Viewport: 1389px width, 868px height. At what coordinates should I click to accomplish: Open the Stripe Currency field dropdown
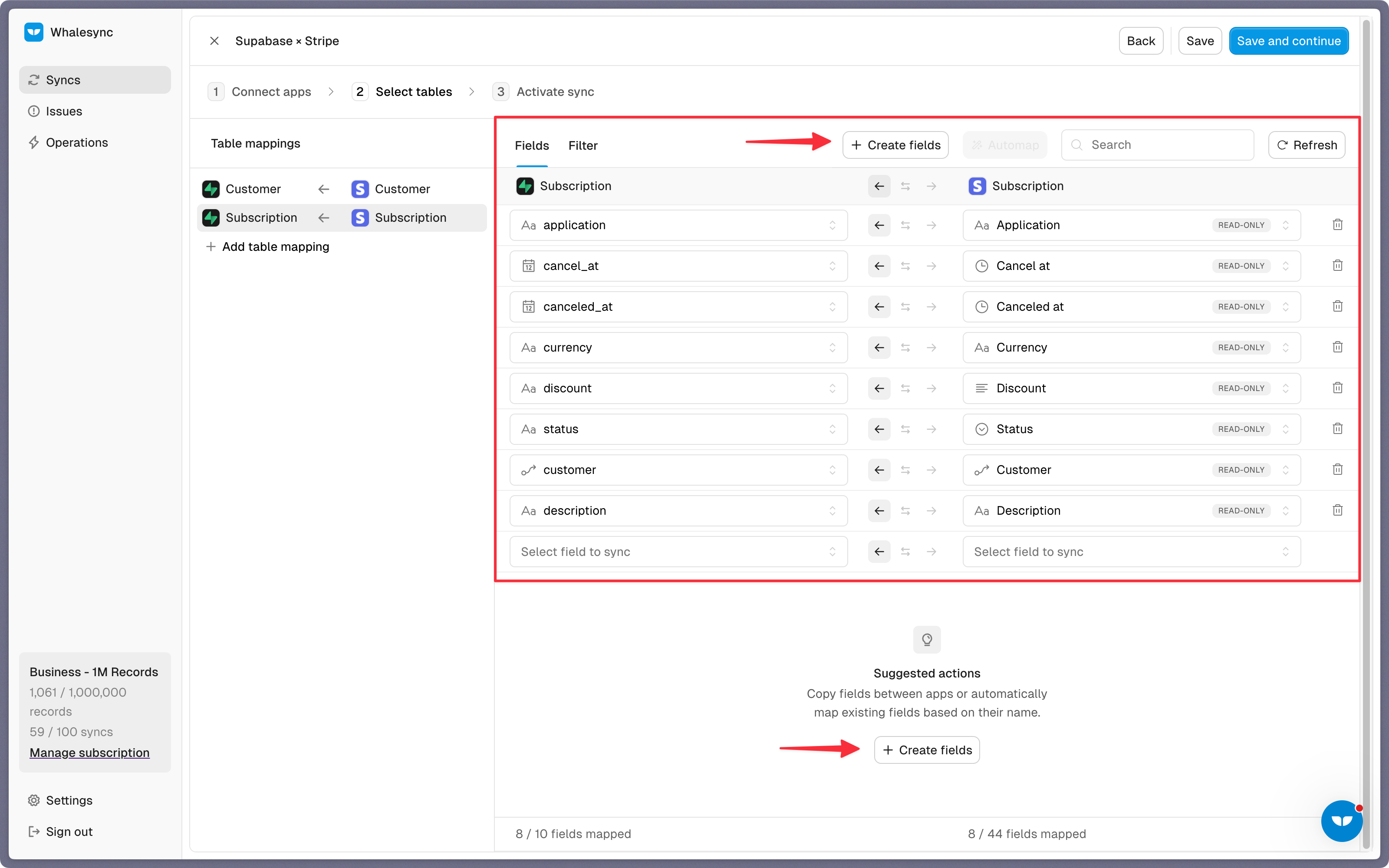[x=1131, y=347]
